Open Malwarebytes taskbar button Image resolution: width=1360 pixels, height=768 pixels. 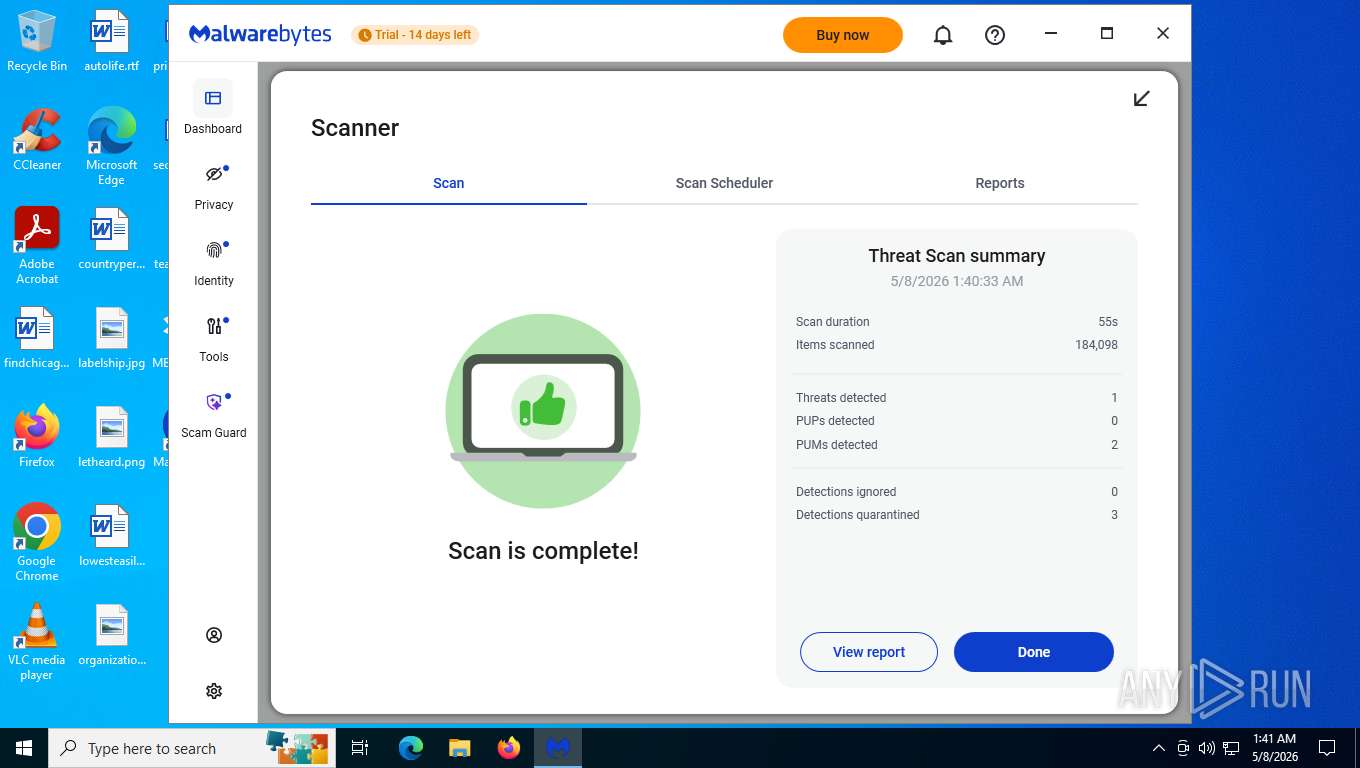[558, 748]
